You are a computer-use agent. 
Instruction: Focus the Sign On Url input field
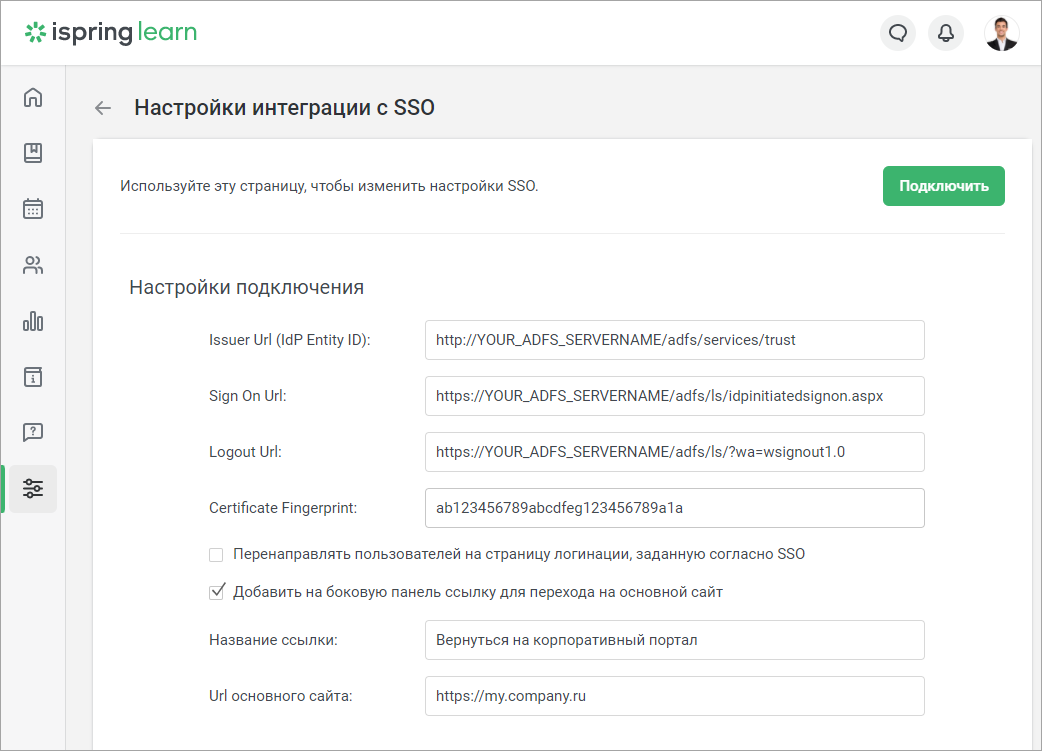pos(675,396)
